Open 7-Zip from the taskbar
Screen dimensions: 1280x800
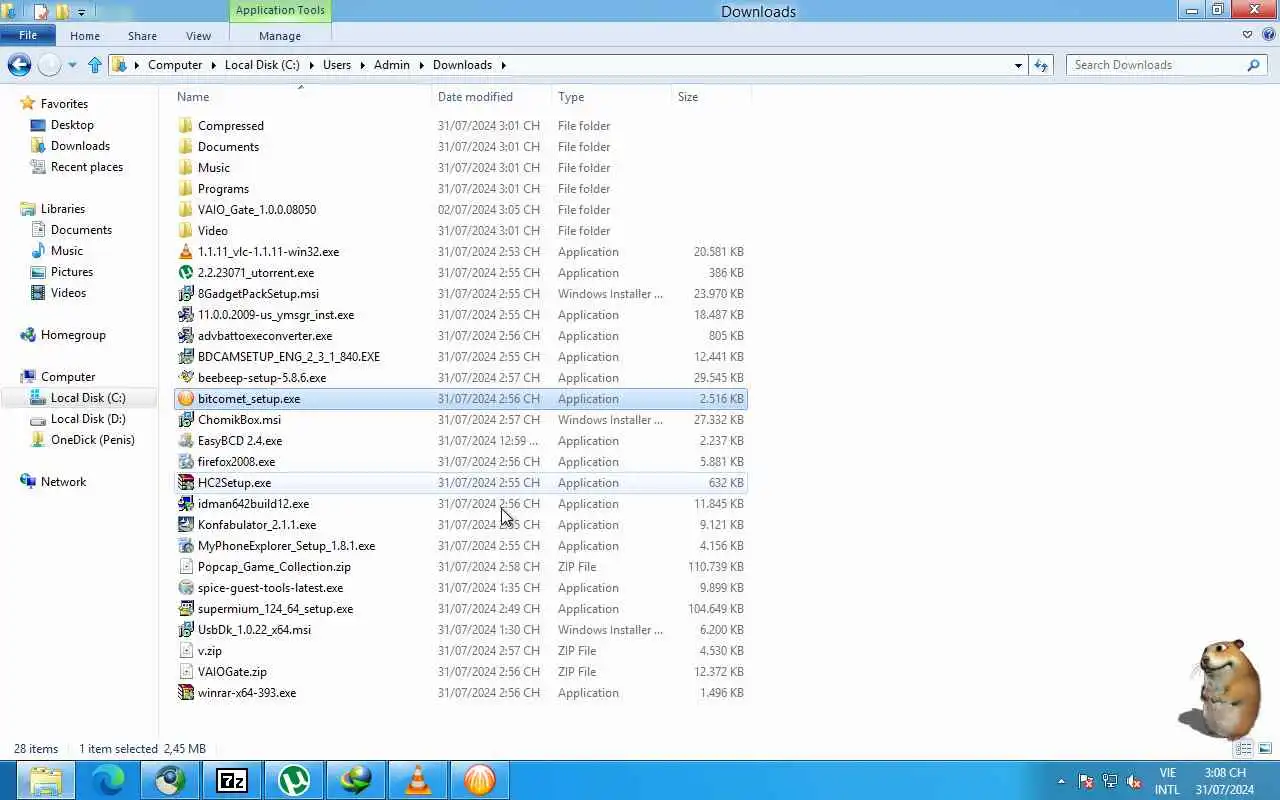tap(231, 780)
